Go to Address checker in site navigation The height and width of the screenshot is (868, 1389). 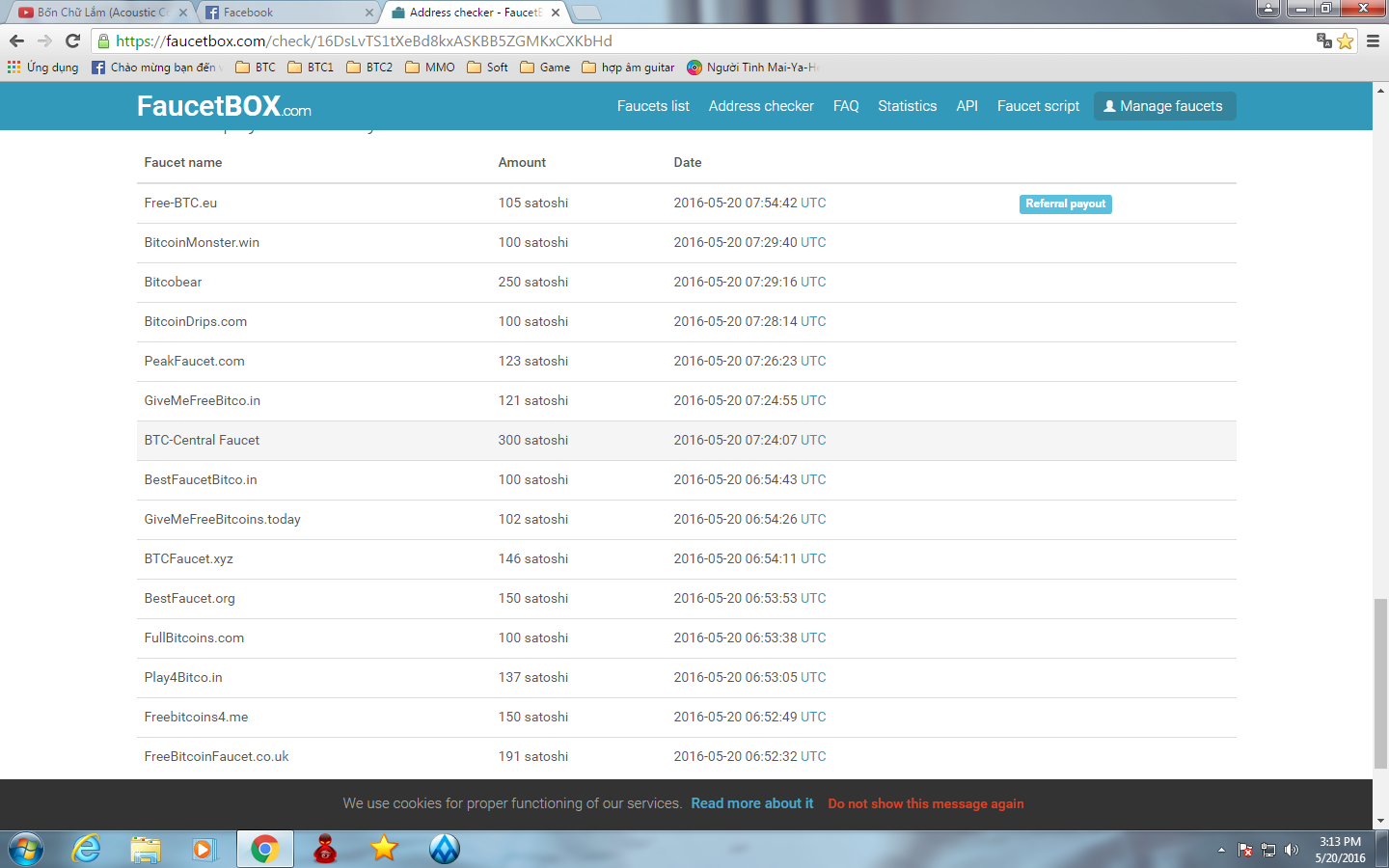tap(761, 106)
